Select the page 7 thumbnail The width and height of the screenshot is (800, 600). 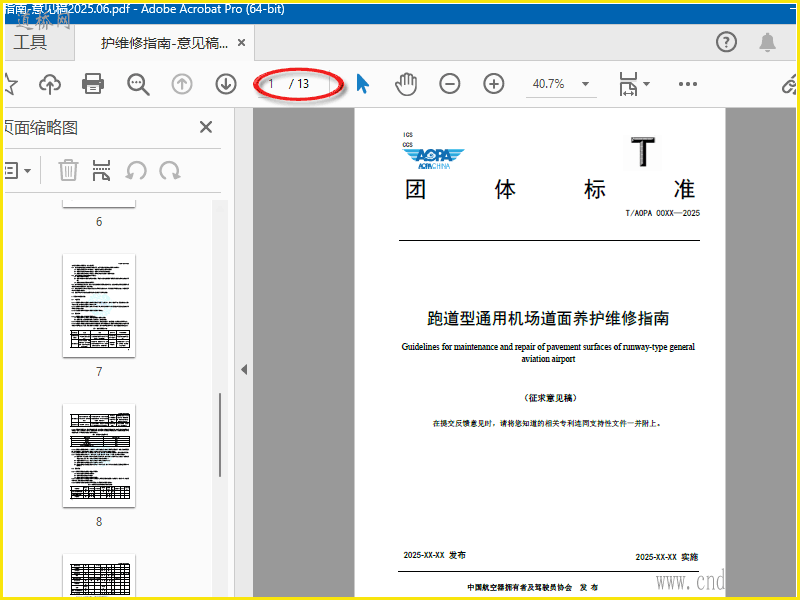[x=99, y=305]
